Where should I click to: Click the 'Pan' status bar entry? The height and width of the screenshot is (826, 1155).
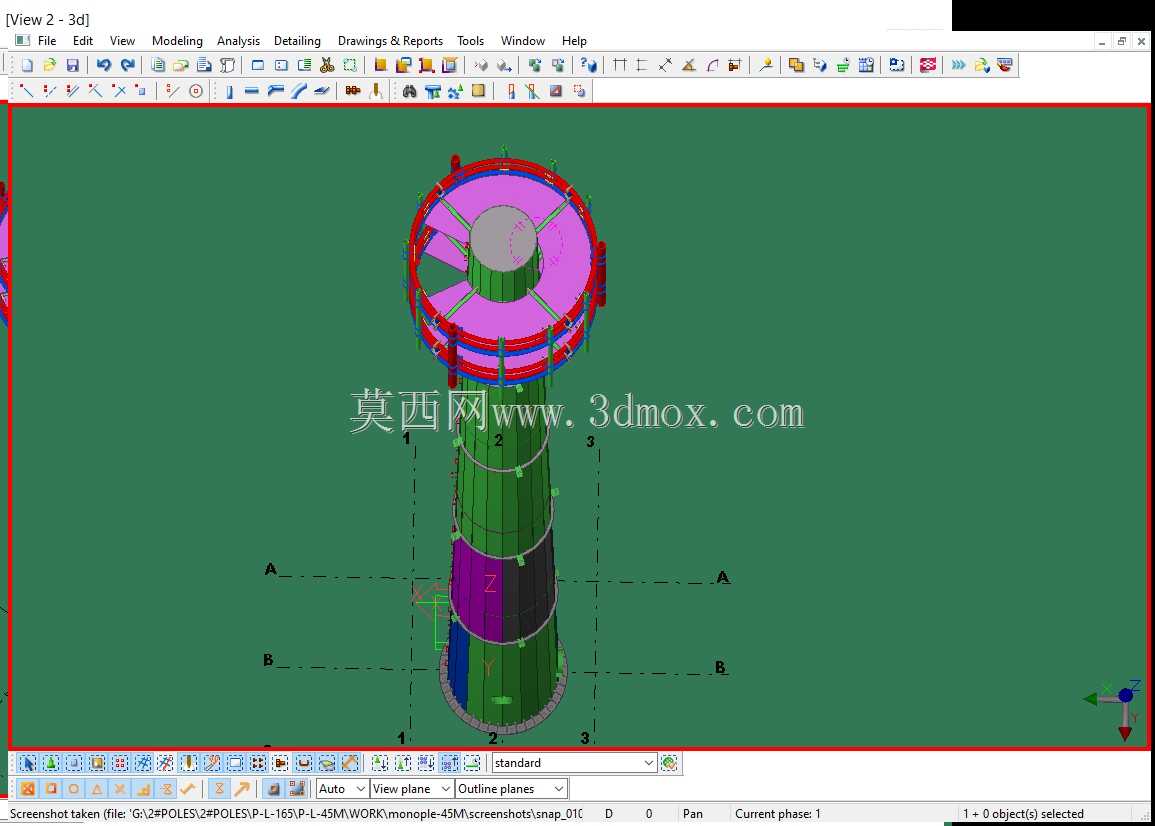coord(692,814)
